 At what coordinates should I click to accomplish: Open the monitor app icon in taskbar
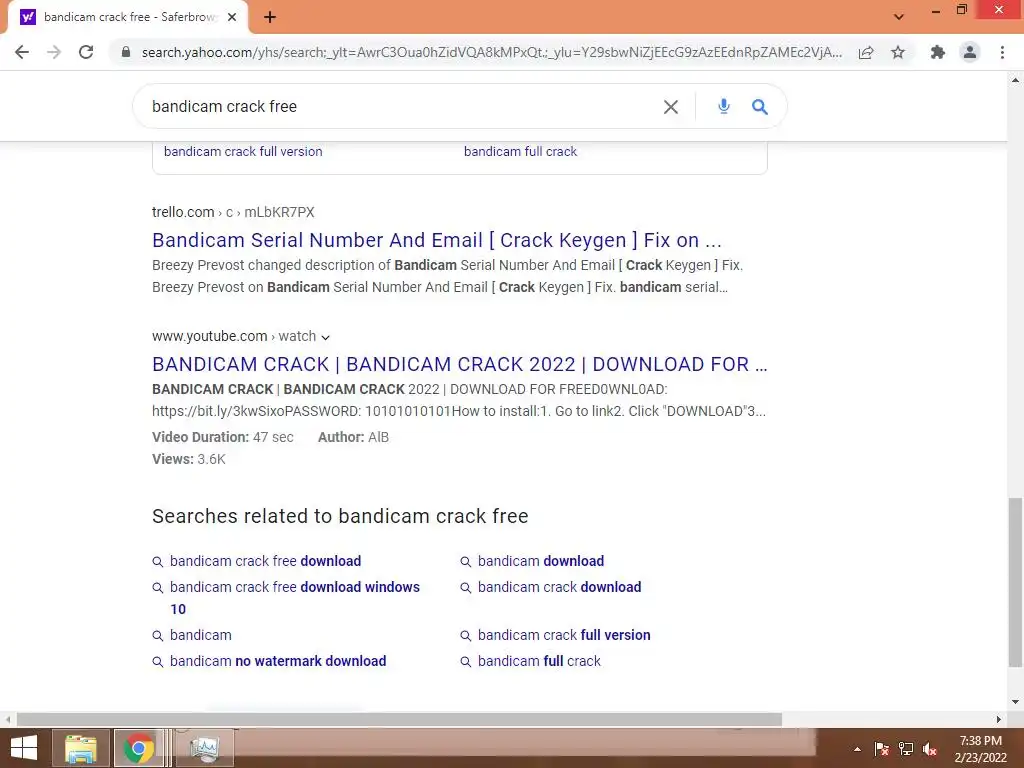click(x=205, y=748)
